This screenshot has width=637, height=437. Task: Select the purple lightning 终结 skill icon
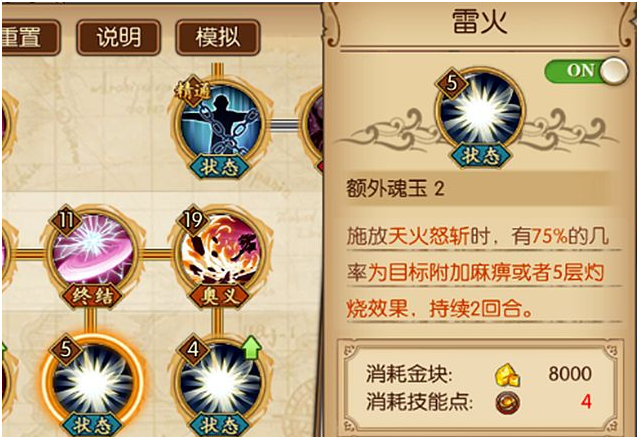point(93,250)
